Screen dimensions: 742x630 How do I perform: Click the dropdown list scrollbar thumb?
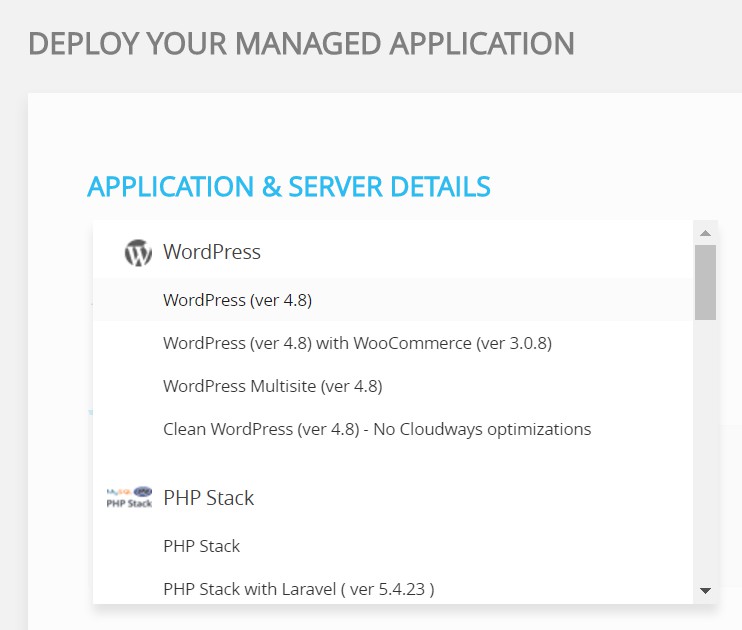pyautogui.click(x=706, y=283)
